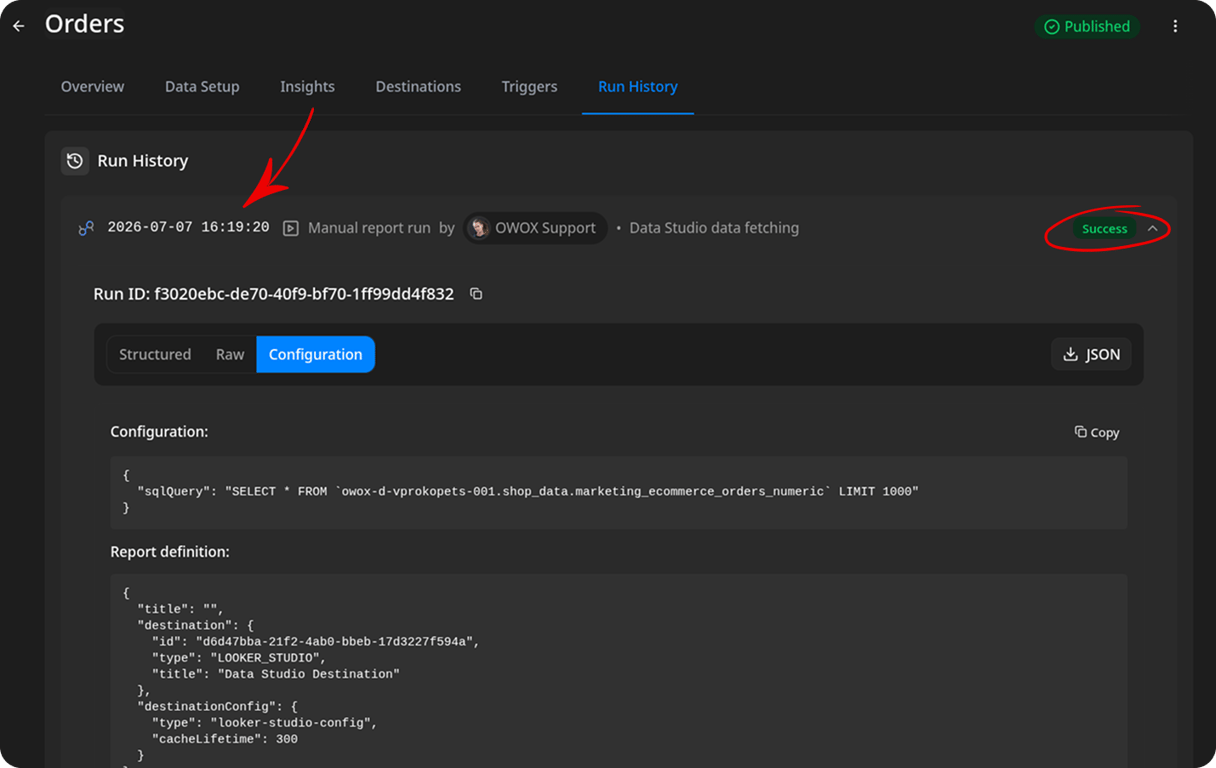Screen dimensions: 1216x768
Task: Click the Data Studio Destination title line
Action: click(276, 674)
